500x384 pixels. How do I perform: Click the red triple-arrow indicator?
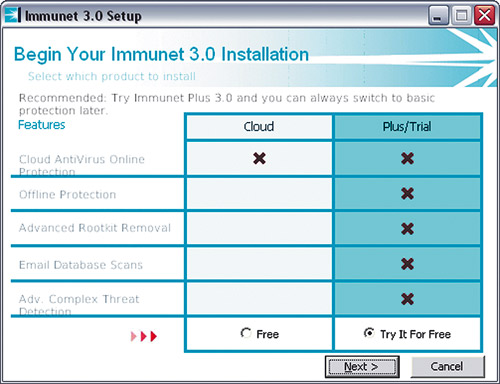(144, 336)
